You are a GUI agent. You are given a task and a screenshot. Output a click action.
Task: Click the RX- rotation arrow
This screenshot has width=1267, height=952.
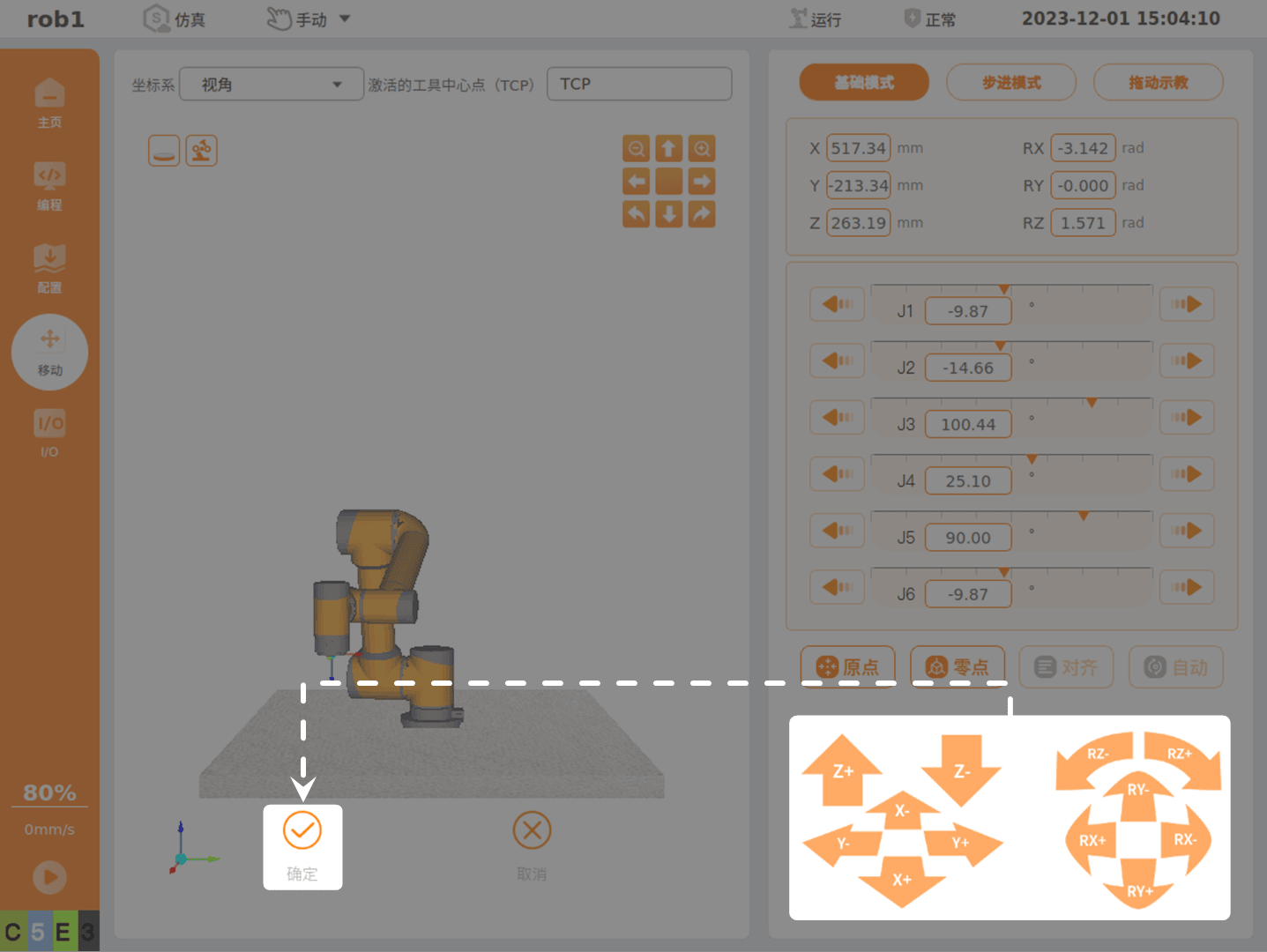click(1186, 839)
